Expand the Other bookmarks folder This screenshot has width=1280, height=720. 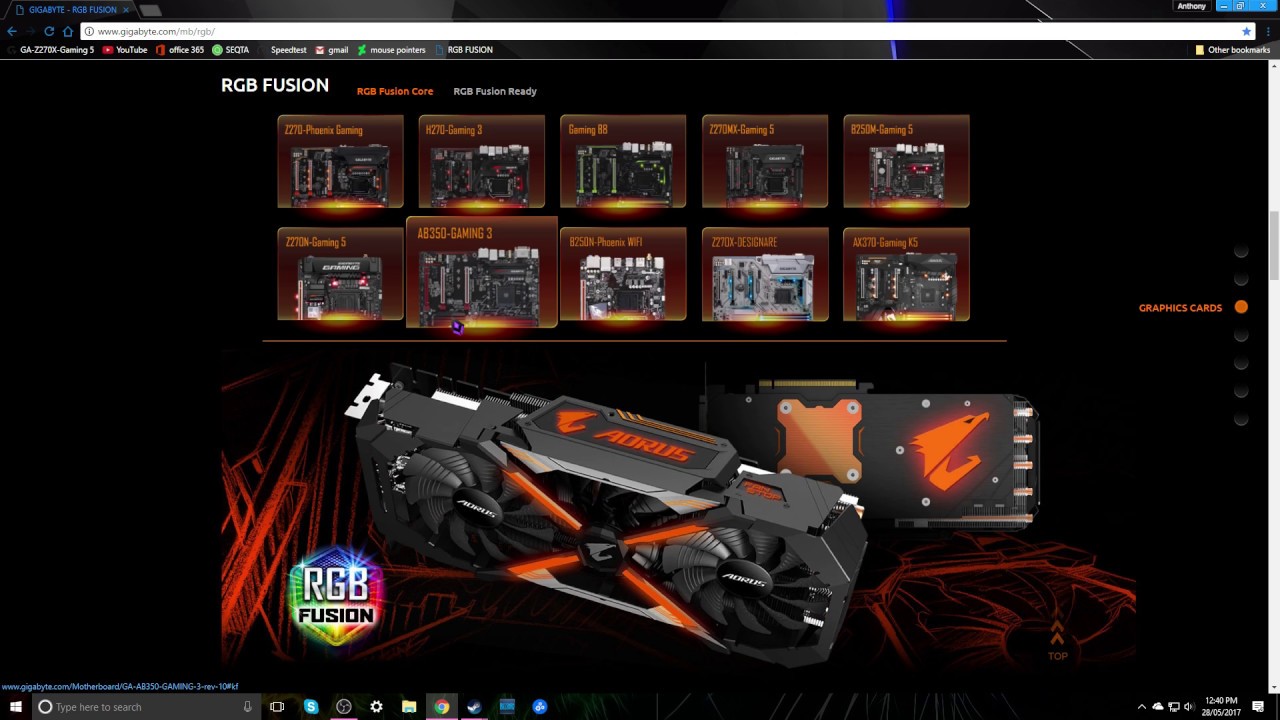tap(1232, 50)
